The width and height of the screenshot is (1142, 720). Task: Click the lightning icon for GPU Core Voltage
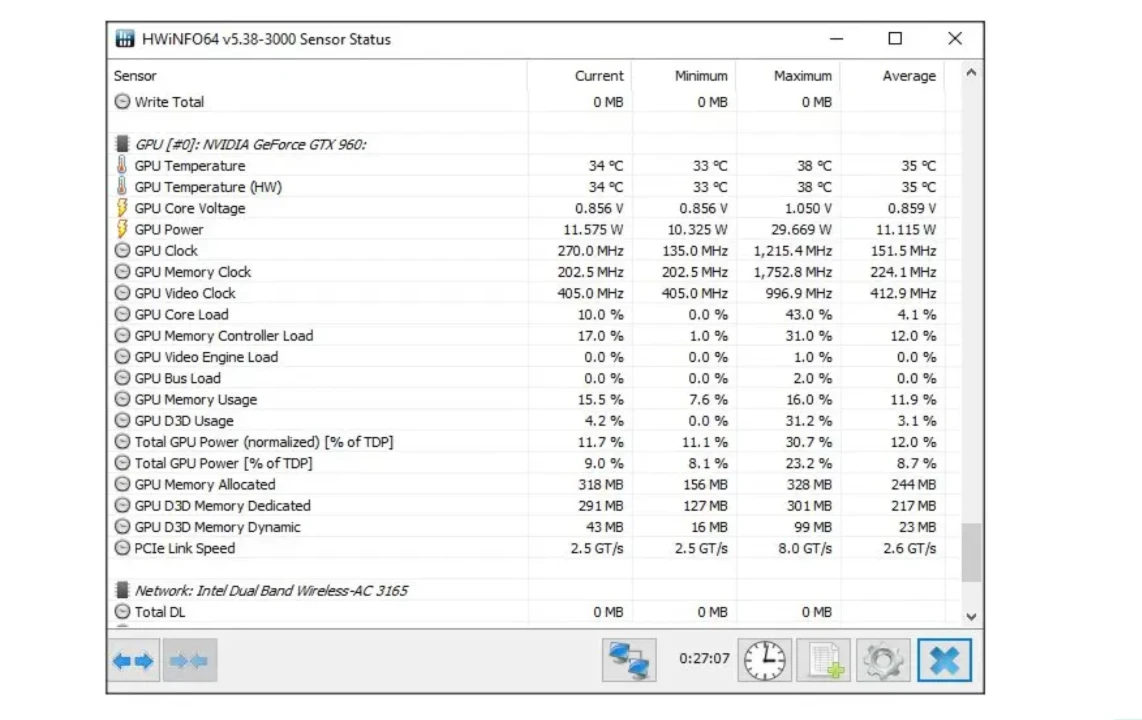122,207
